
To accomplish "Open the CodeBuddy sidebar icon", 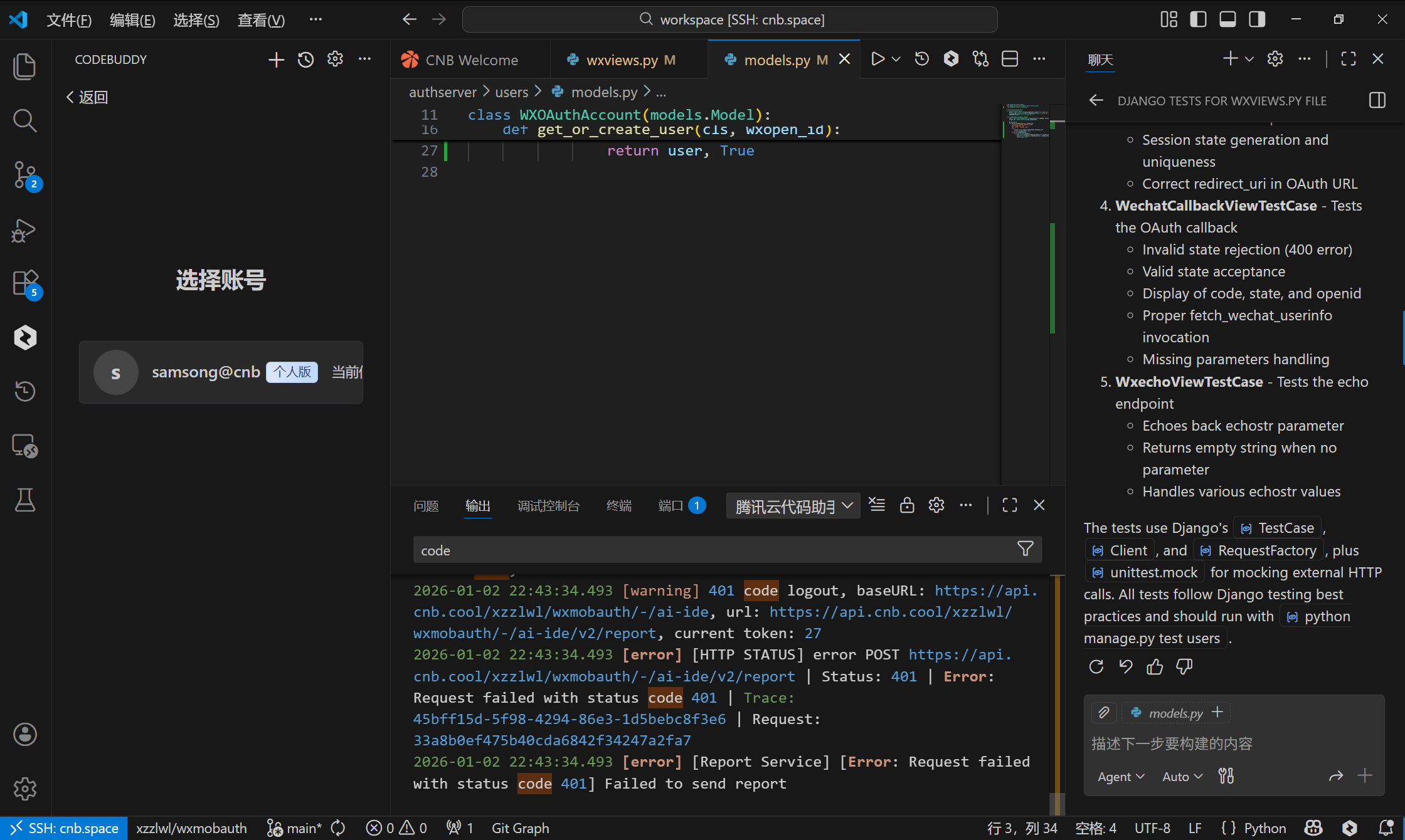I will (25, 337).
